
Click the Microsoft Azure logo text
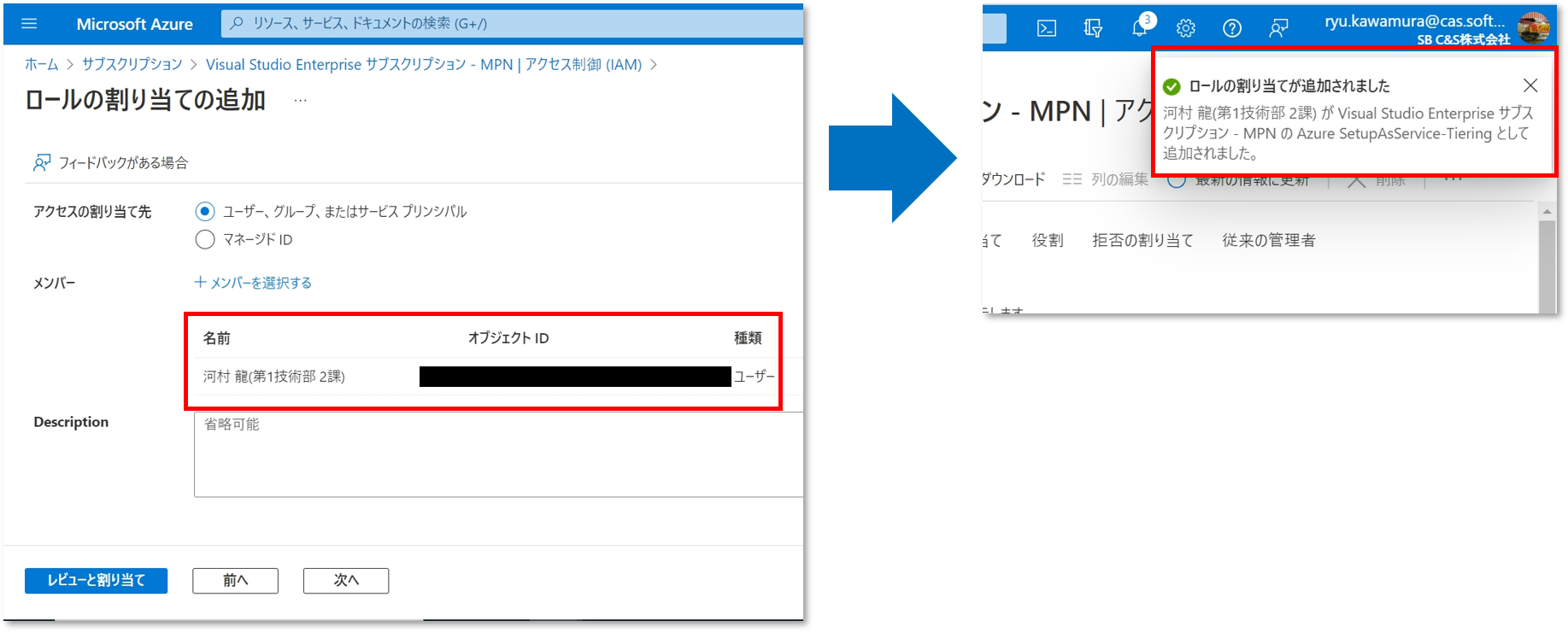134,24
